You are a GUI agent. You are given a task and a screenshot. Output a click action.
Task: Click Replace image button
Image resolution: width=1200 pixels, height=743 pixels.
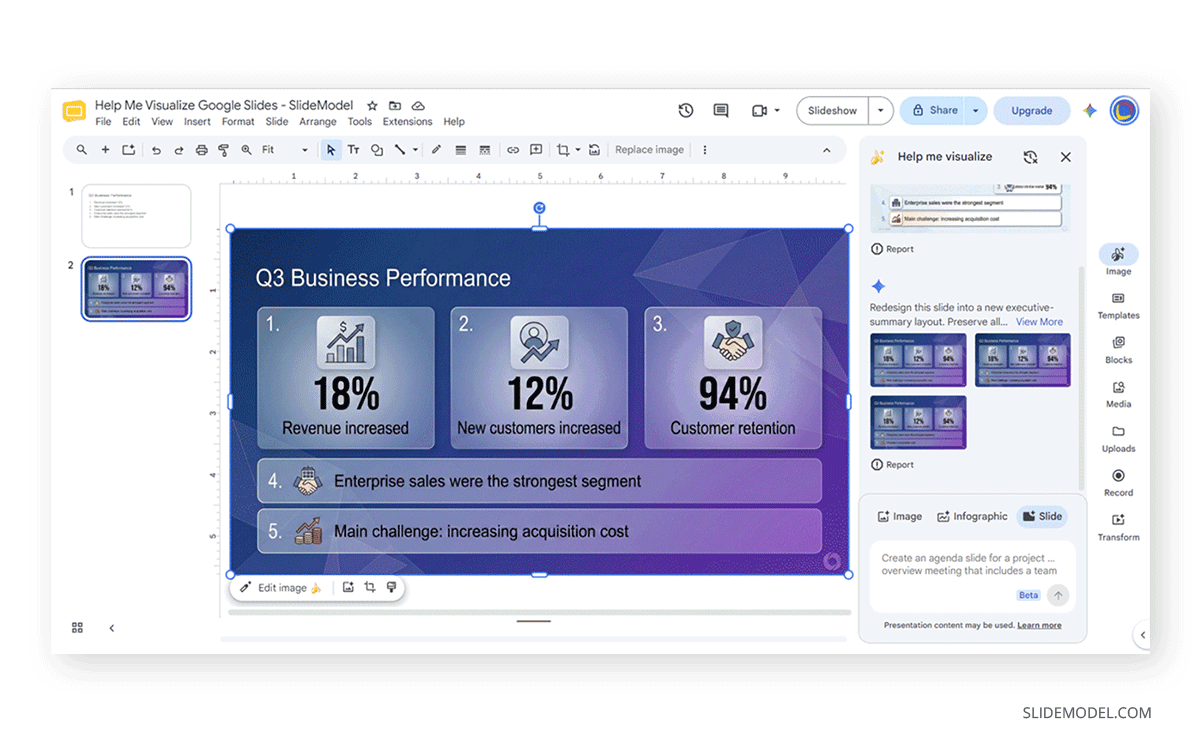tap(649, 150)
